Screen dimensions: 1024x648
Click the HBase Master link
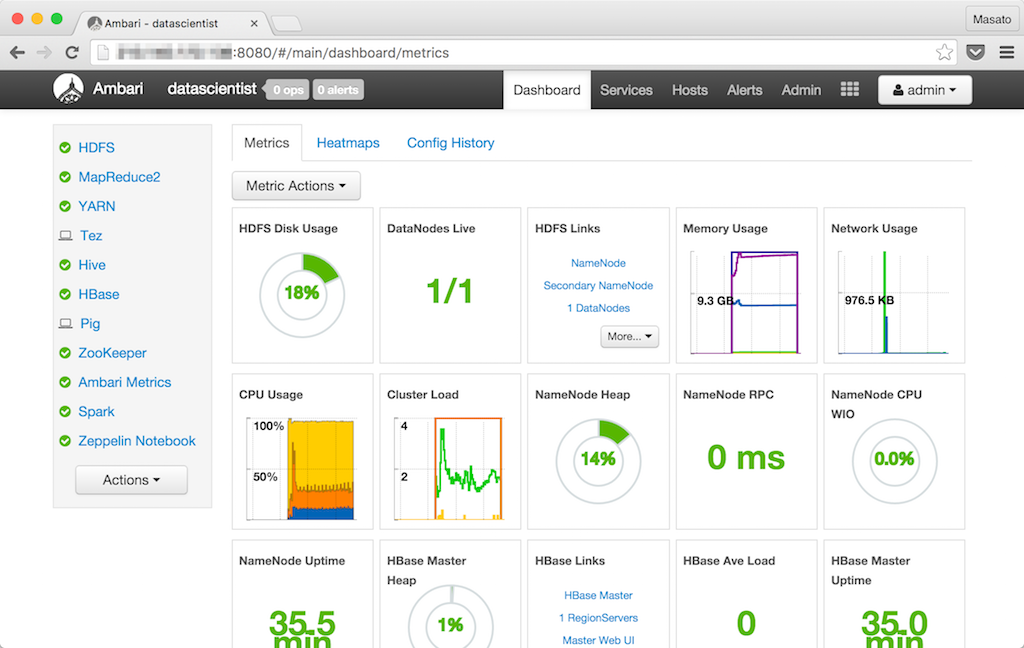598,596
